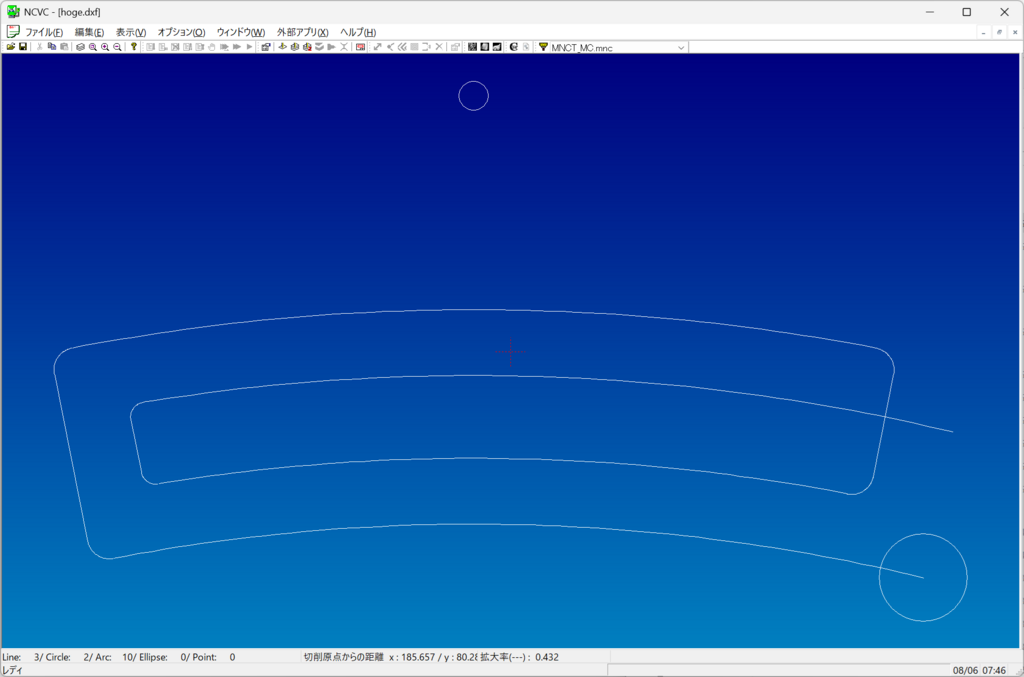Minimize the hoge.dxf child document window
Screen dimensions: 1024x677
click(984, 32)
